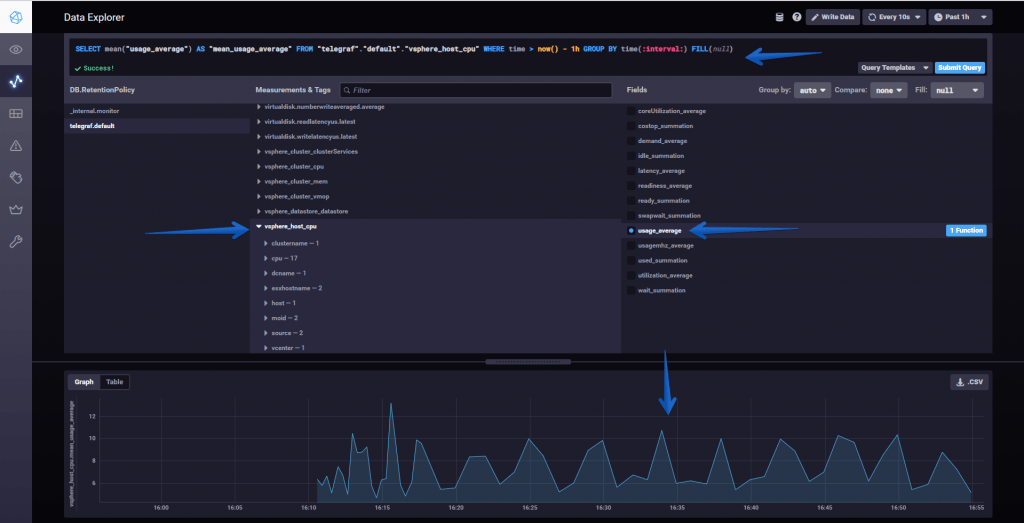Viewport: 1024px width, 523px height.
Task: Open the Query Templates dropdown
Action: tap(894, 68)
